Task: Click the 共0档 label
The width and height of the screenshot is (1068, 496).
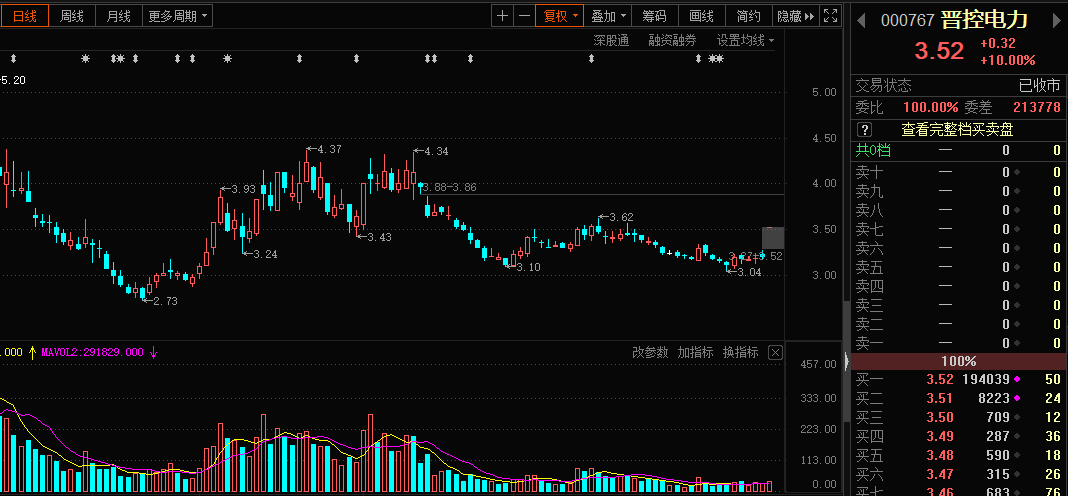Action: (873, 151)
